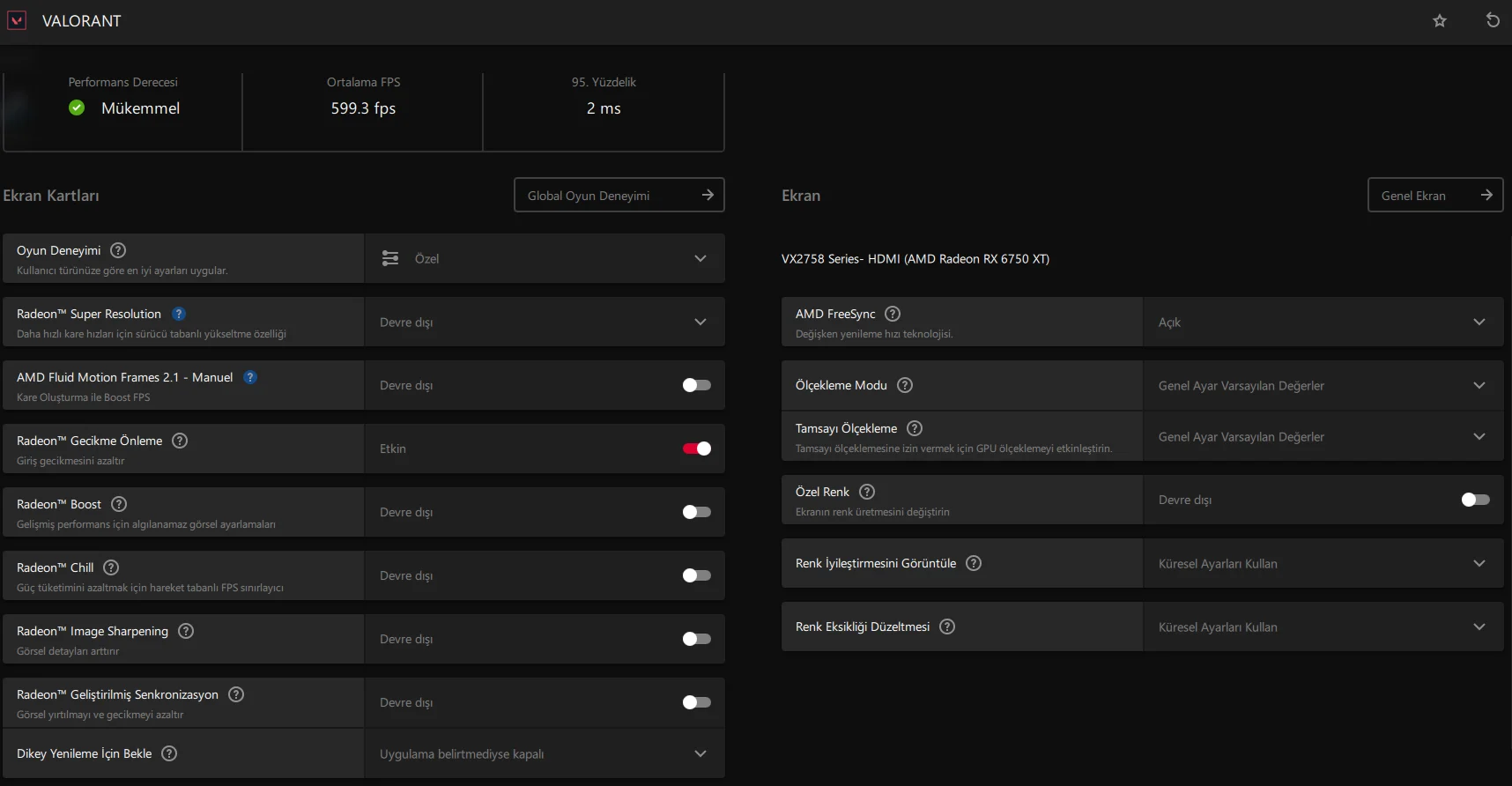Open Global Oyun Deneyimi settings

pos(619,195)
